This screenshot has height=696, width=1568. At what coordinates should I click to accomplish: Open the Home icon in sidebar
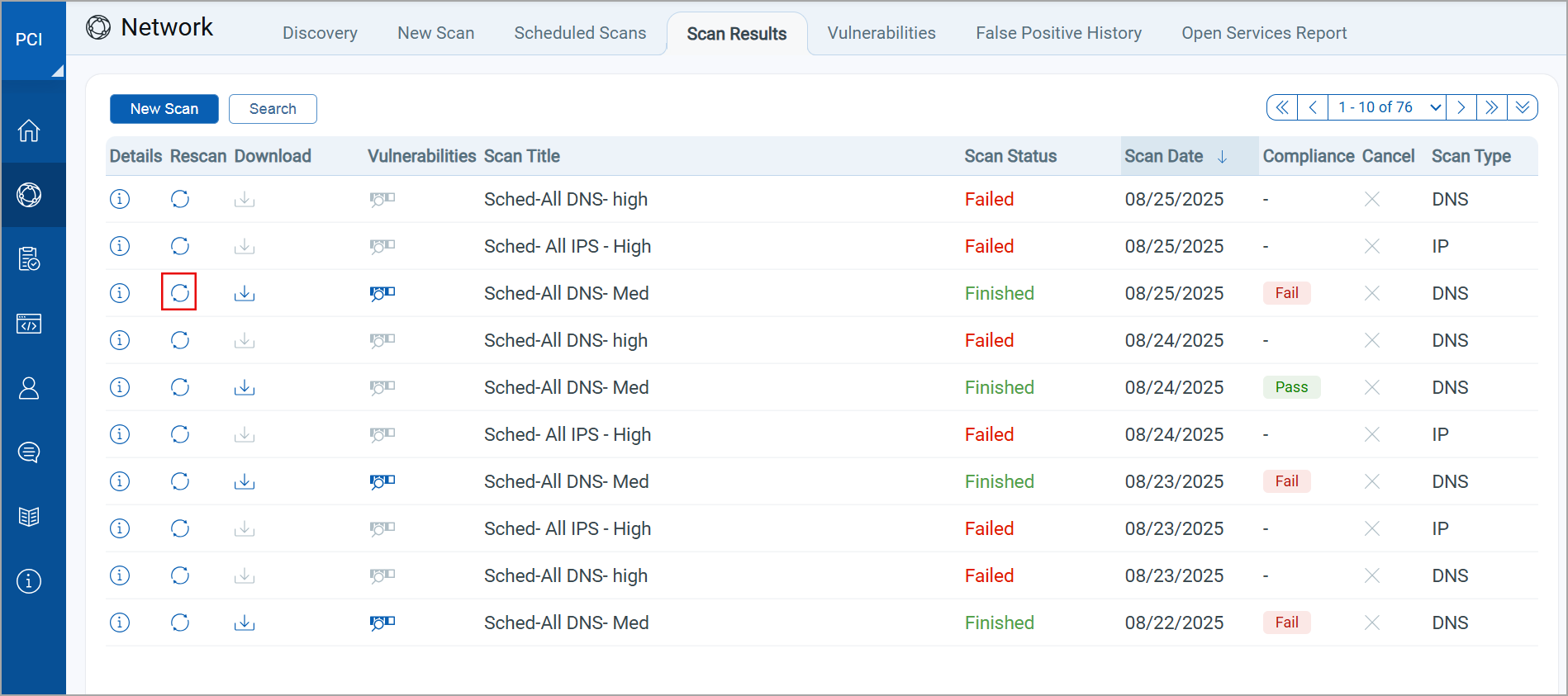[x=29, y=130]
